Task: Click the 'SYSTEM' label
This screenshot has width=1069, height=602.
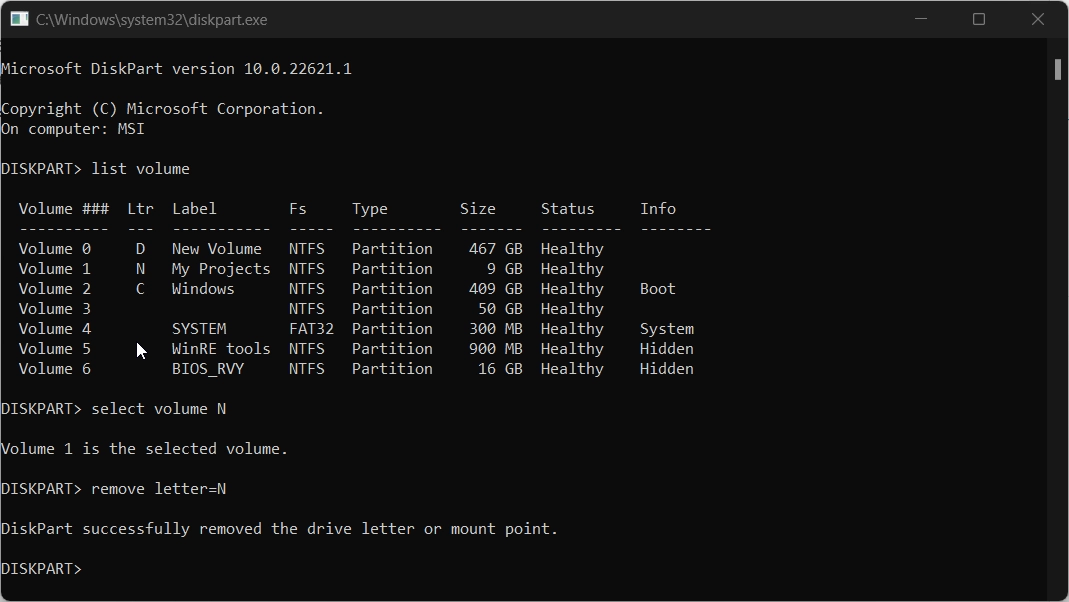Action: pyautogui.click(x=199, y=329)
